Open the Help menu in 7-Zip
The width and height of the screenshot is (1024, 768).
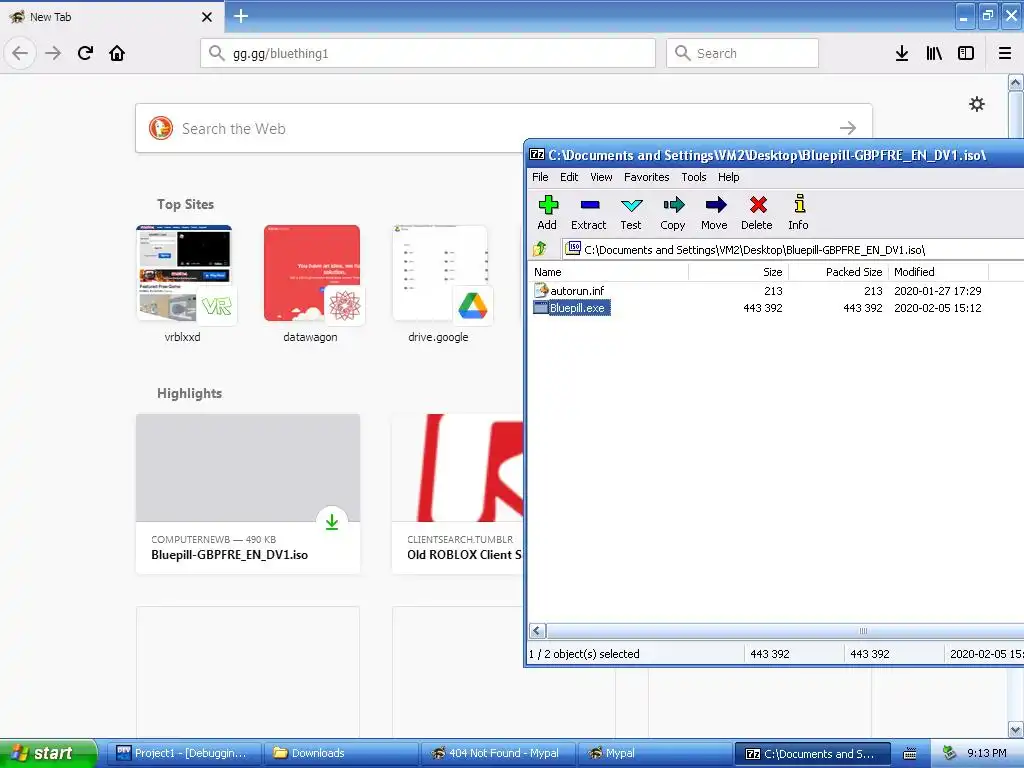[728, 177]
